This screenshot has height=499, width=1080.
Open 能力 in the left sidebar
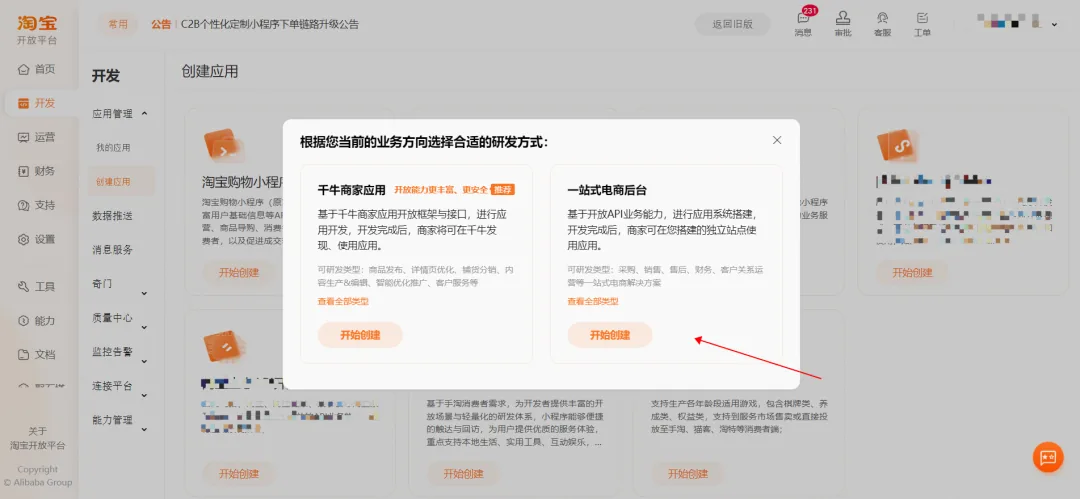[x=37, y=320]
